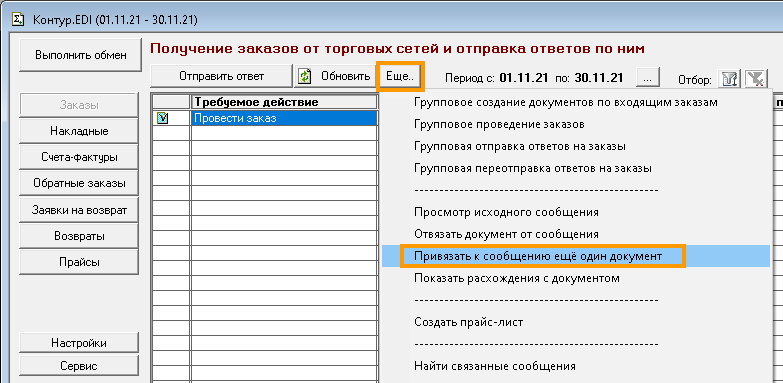Click the period end date 30.11.21
The width and height of the screenshot is (783, 383).
[x=599, y=78]
